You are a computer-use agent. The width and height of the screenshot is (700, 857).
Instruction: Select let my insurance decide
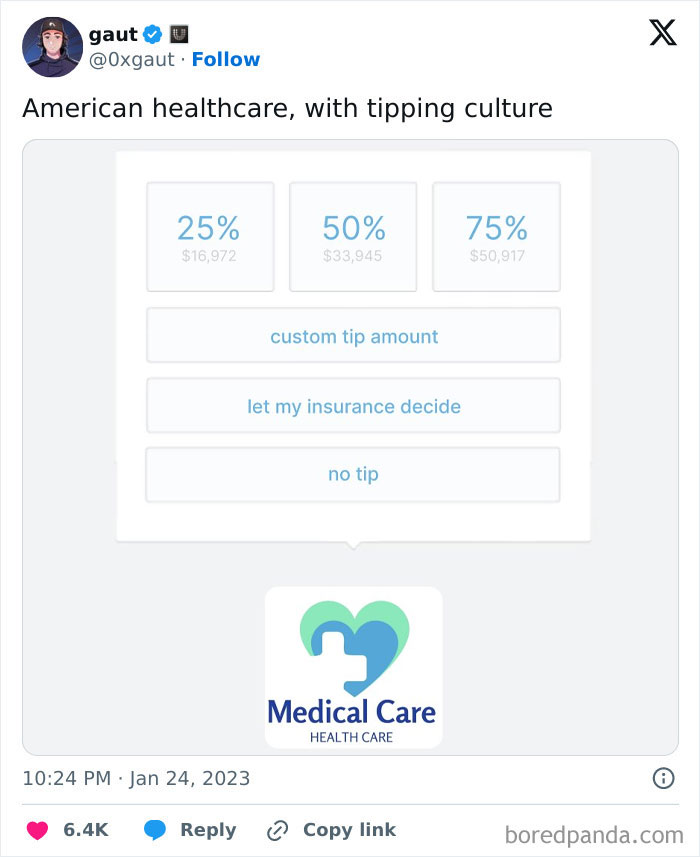353,405
